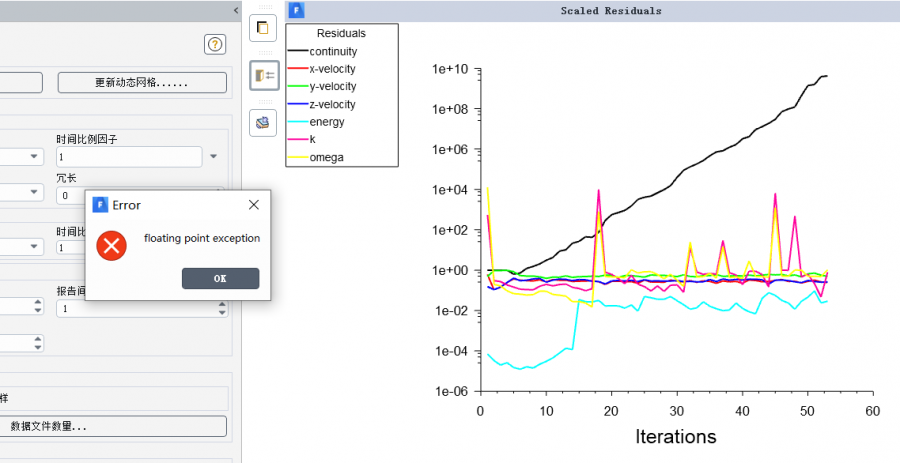Click the copy window icon in vertical toolbar

tap(263, 27)
